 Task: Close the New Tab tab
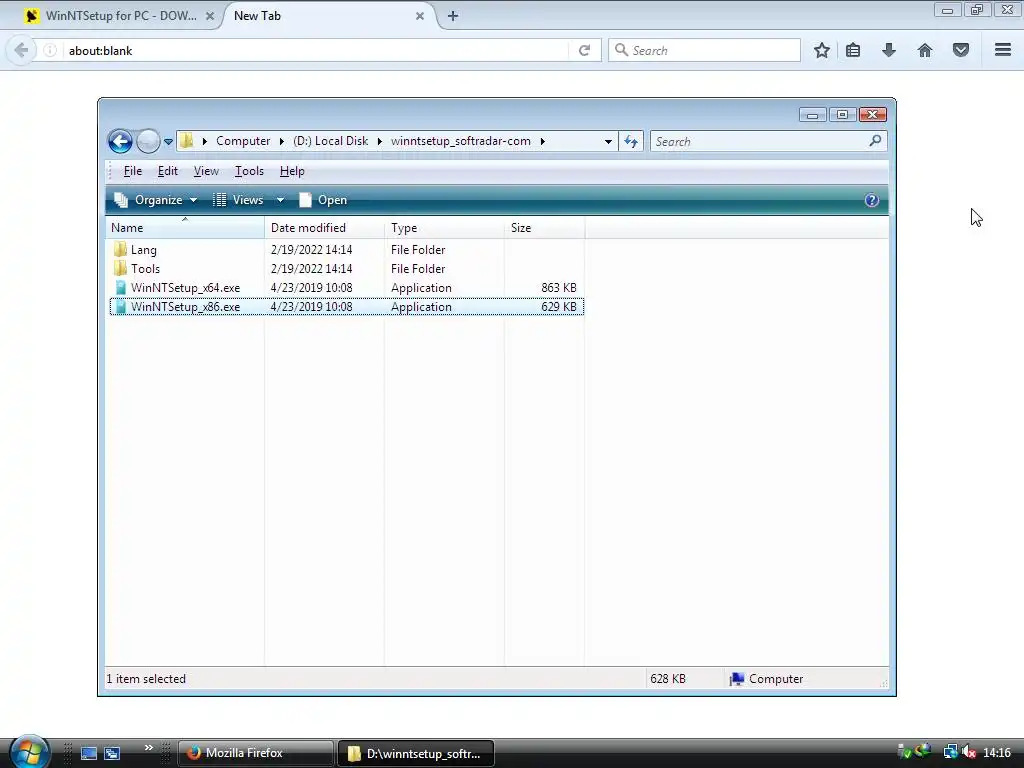click(420, 16)
